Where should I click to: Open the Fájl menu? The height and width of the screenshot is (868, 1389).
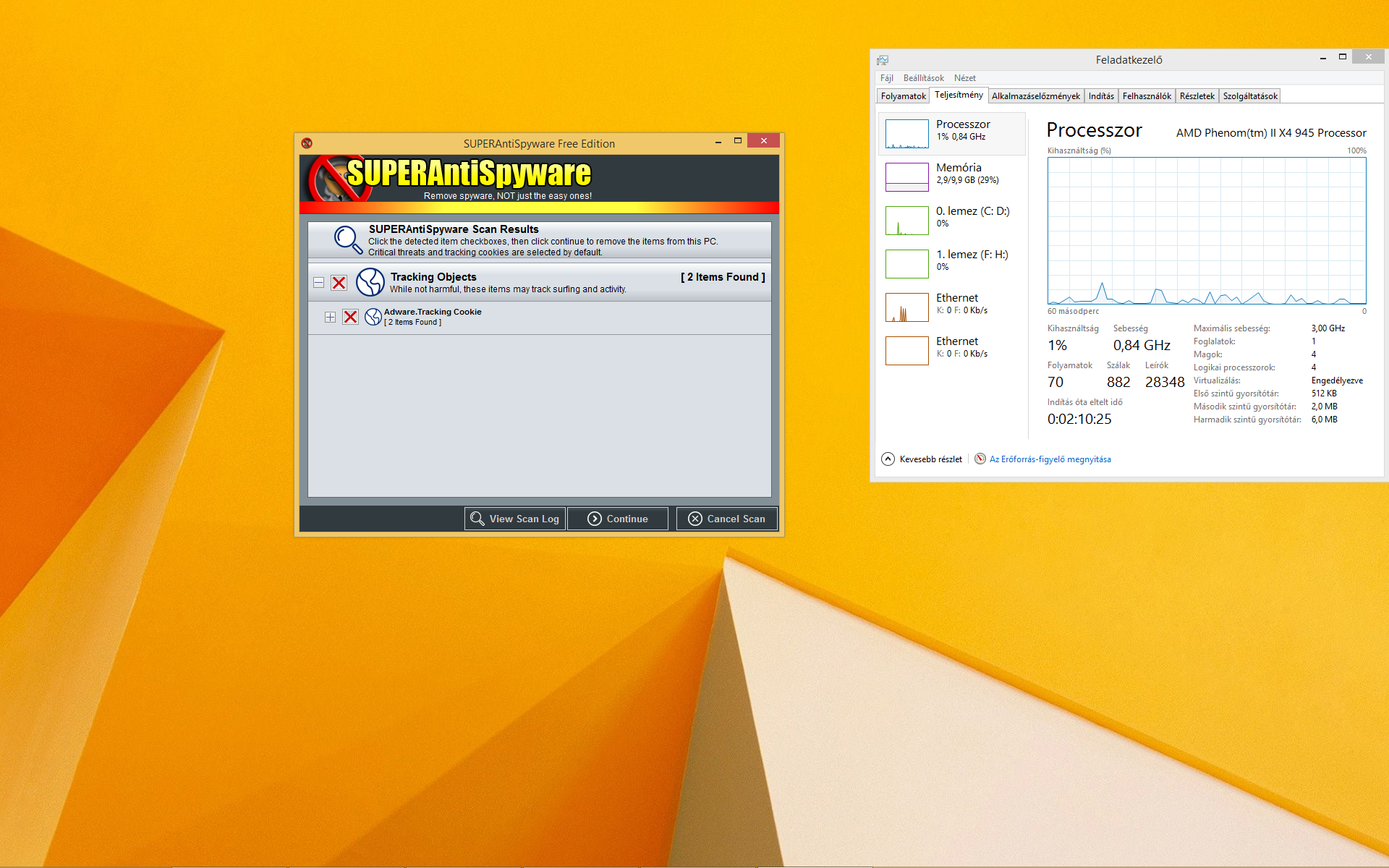tap(886, 78)
